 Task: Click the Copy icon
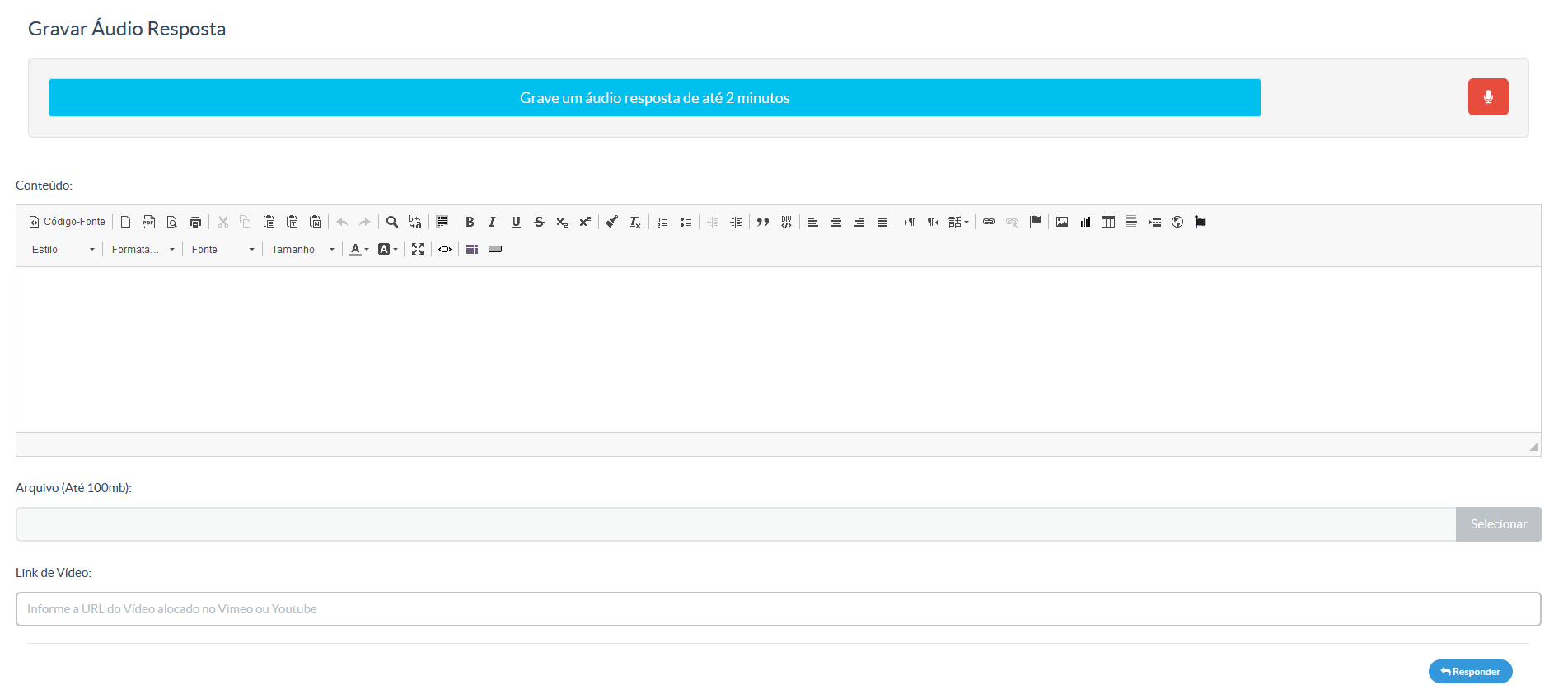coord(246,222)
